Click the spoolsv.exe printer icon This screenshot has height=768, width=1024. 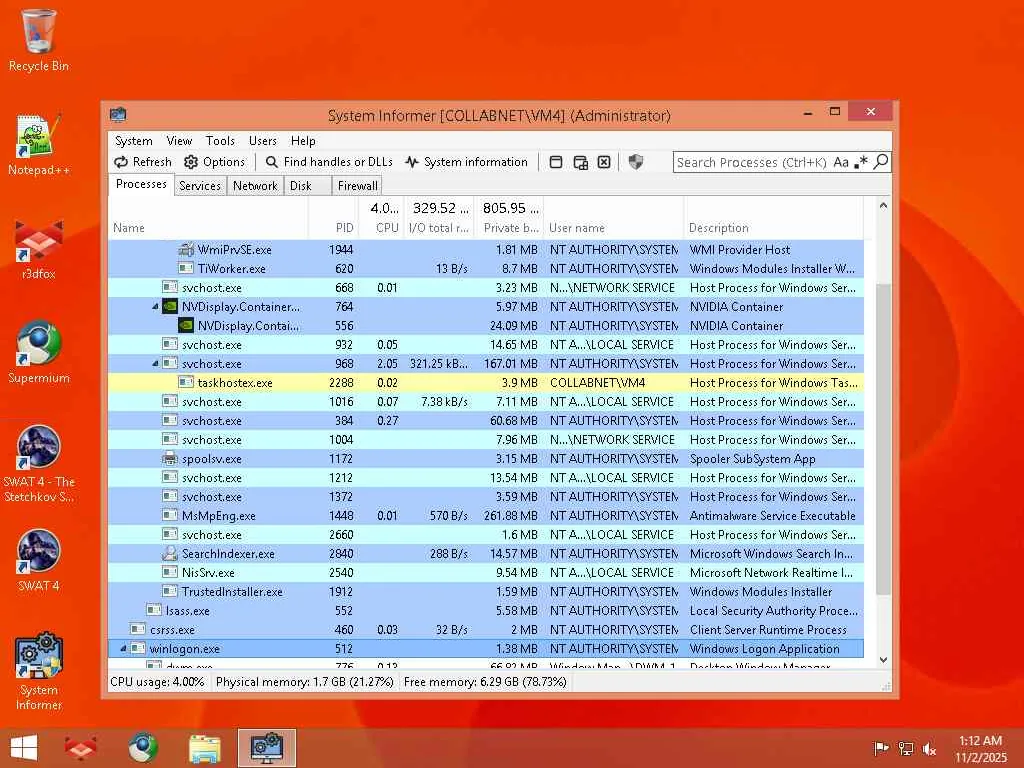(170, 458)
